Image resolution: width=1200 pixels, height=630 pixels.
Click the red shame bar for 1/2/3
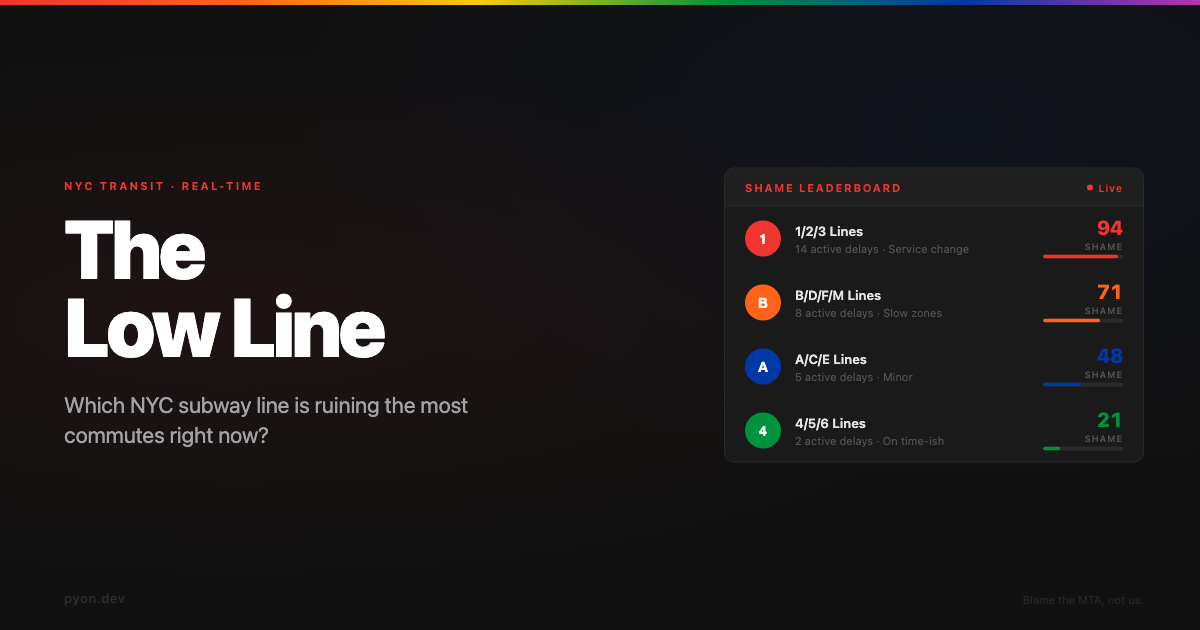[1081, 257]
